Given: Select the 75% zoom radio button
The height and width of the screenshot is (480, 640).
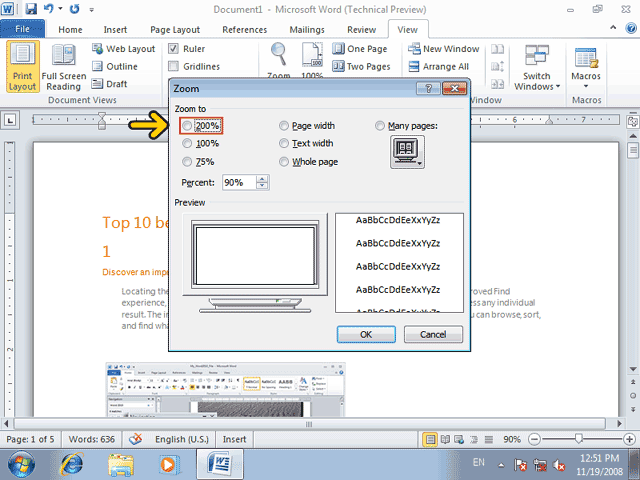Looking at the screenshot, I should (187, 162).
